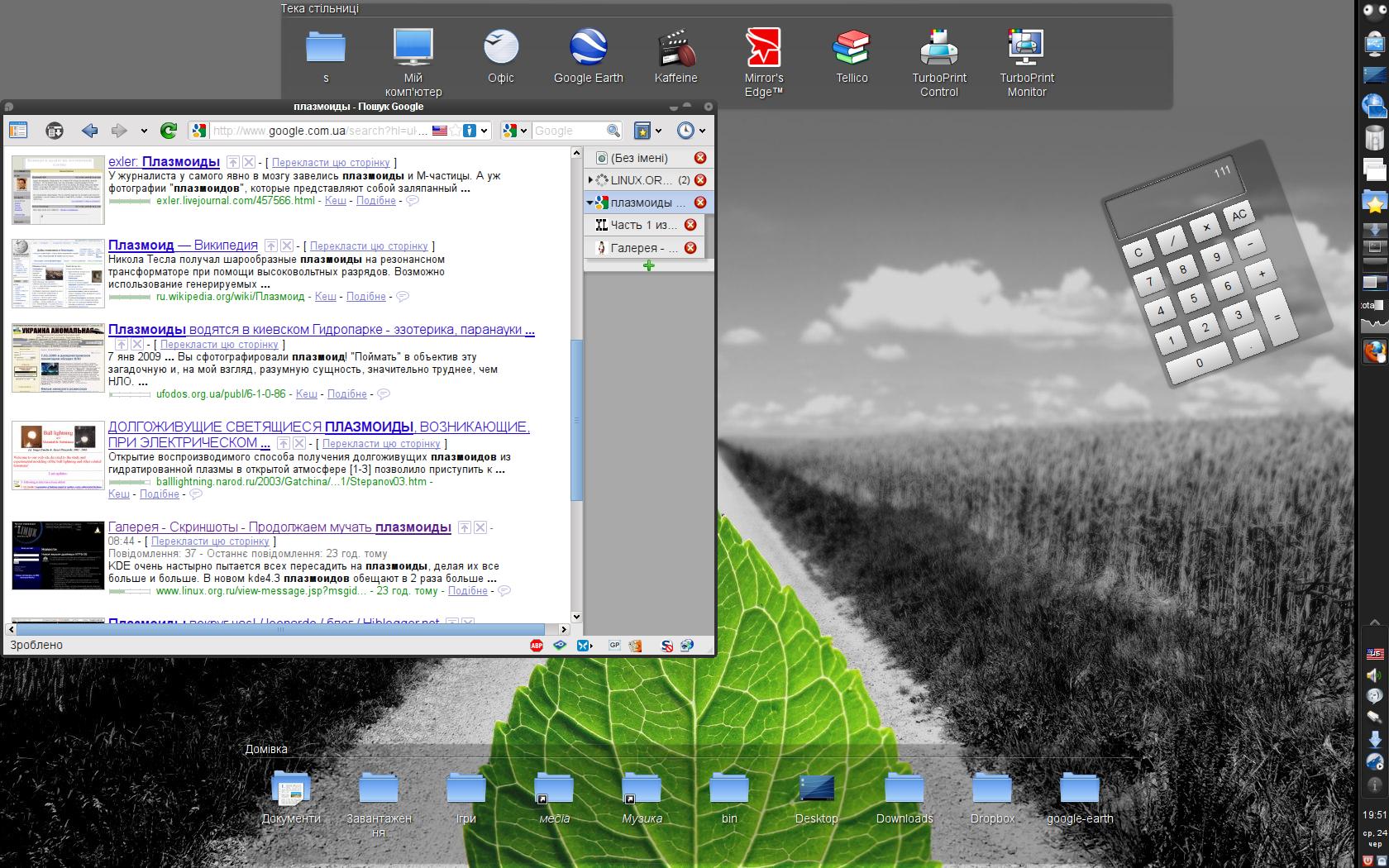Expand the right panel up arrow above the tray
The height and width of the screenshot is (868, 1389).
point(1374,622)
